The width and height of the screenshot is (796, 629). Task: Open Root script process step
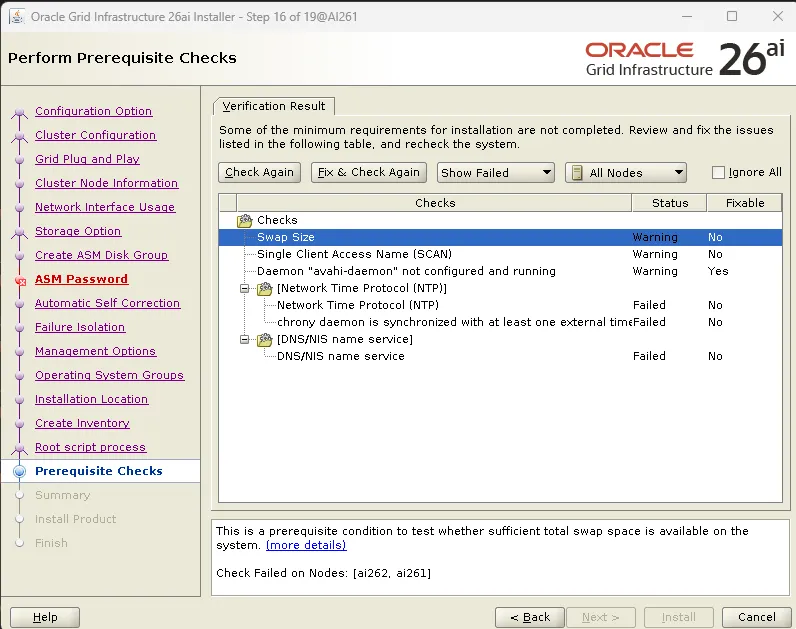(x=90, y=447)
